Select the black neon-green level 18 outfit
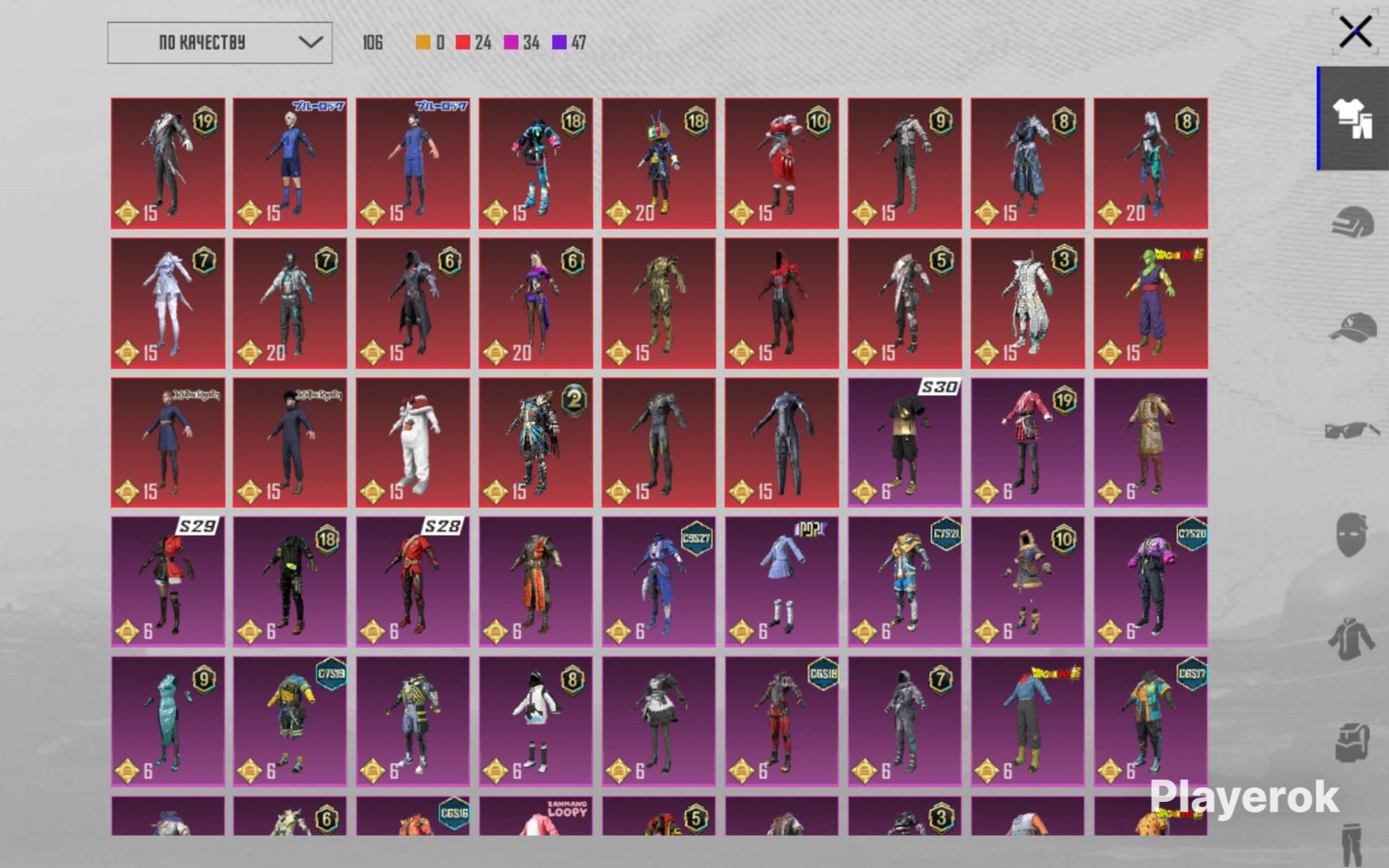 290,582
